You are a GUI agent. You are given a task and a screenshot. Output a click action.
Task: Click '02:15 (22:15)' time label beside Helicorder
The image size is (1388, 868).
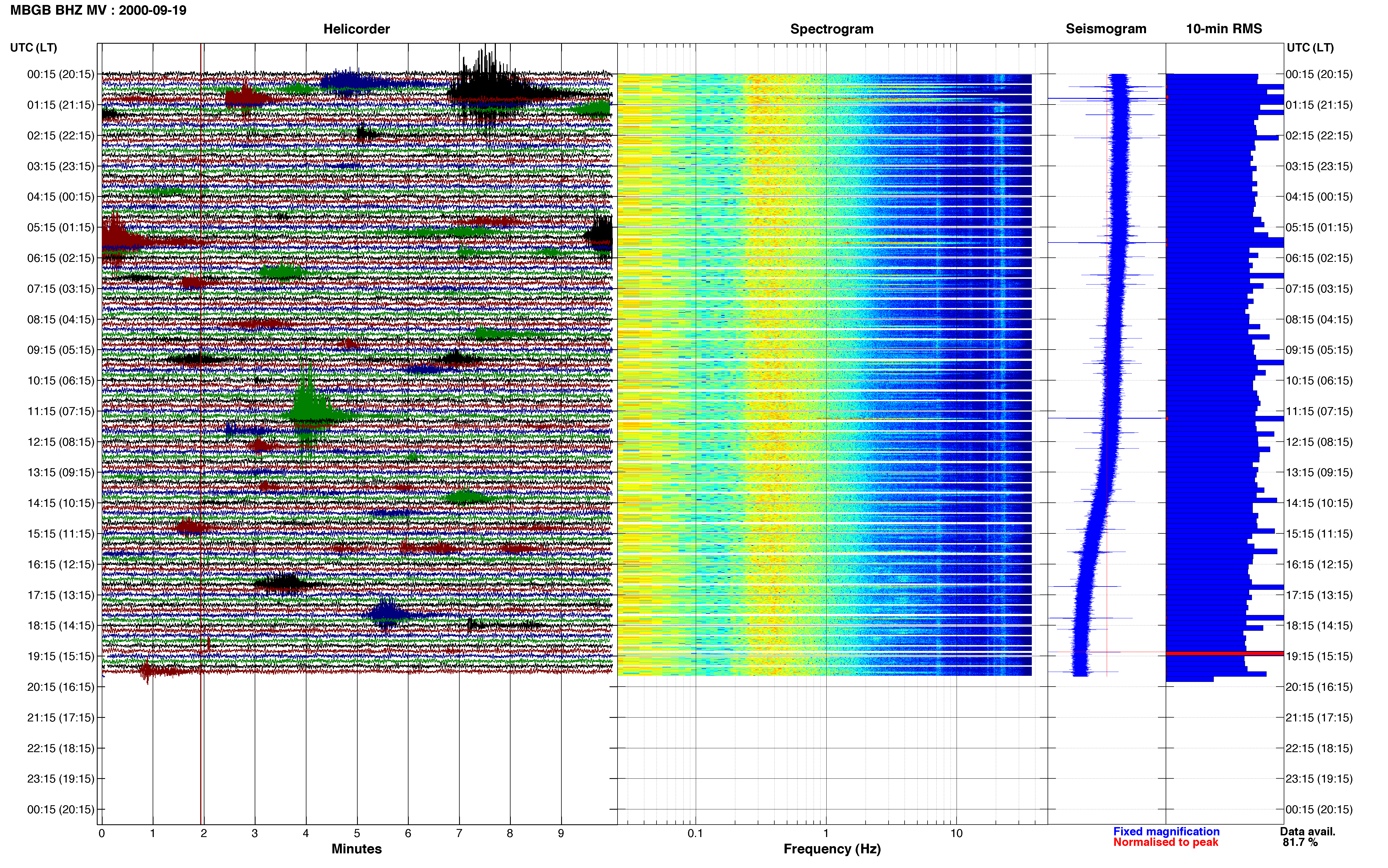point(61,135)
